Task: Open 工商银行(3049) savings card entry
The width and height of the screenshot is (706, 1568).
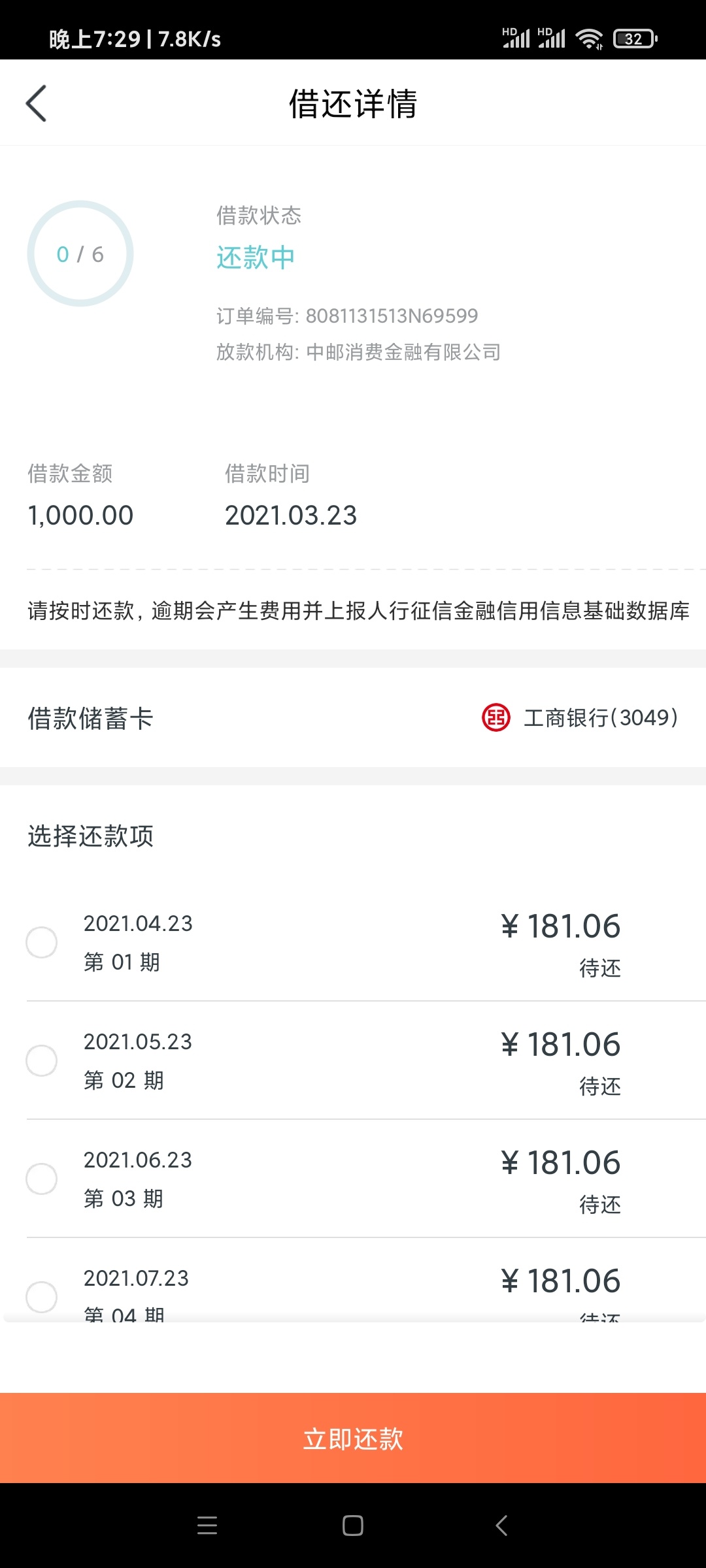Action: pyautogui.click(x=600, y=717)
